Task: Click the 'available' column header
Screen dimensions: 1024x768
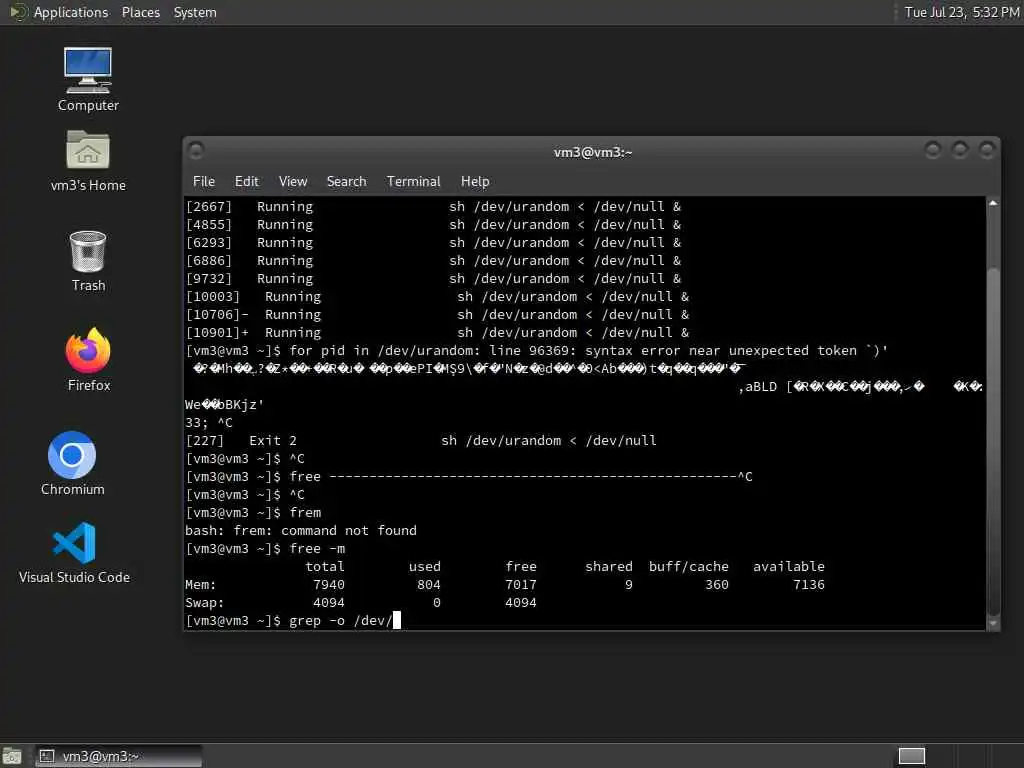Action: pyautogui.click(x=788, y=566)
